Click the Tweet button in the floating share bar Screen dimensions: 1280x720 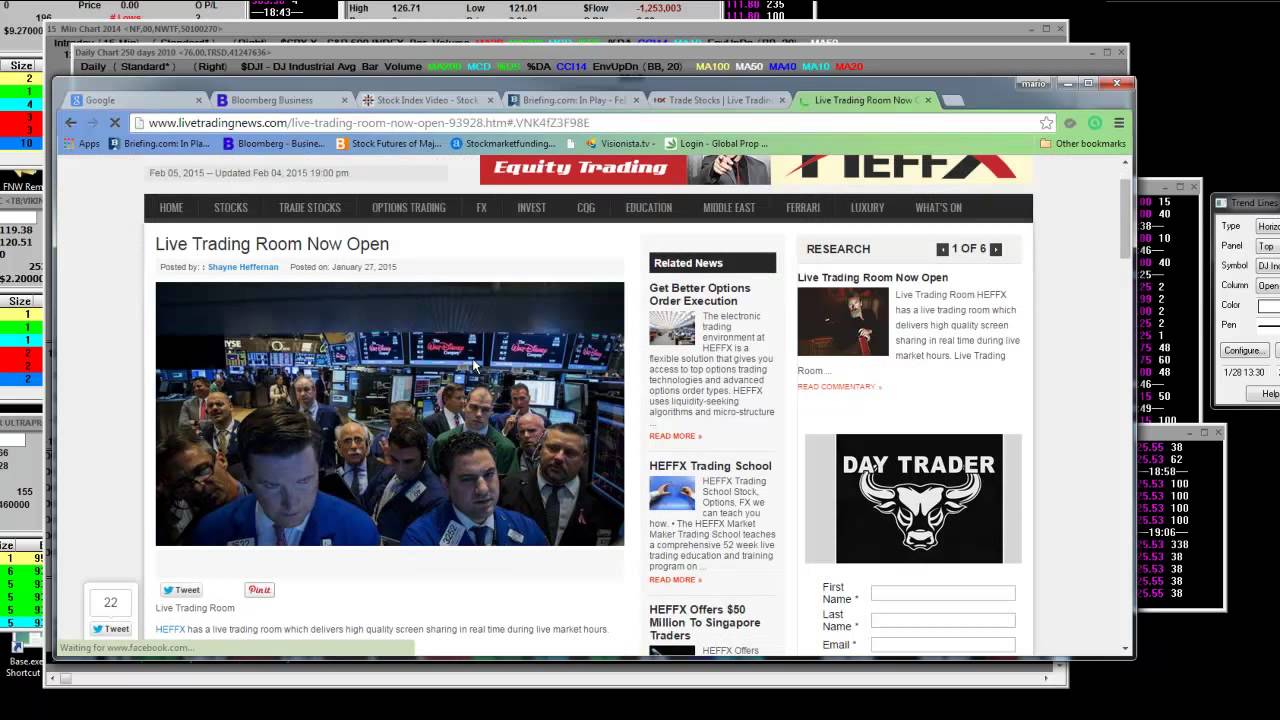point(111,629)
